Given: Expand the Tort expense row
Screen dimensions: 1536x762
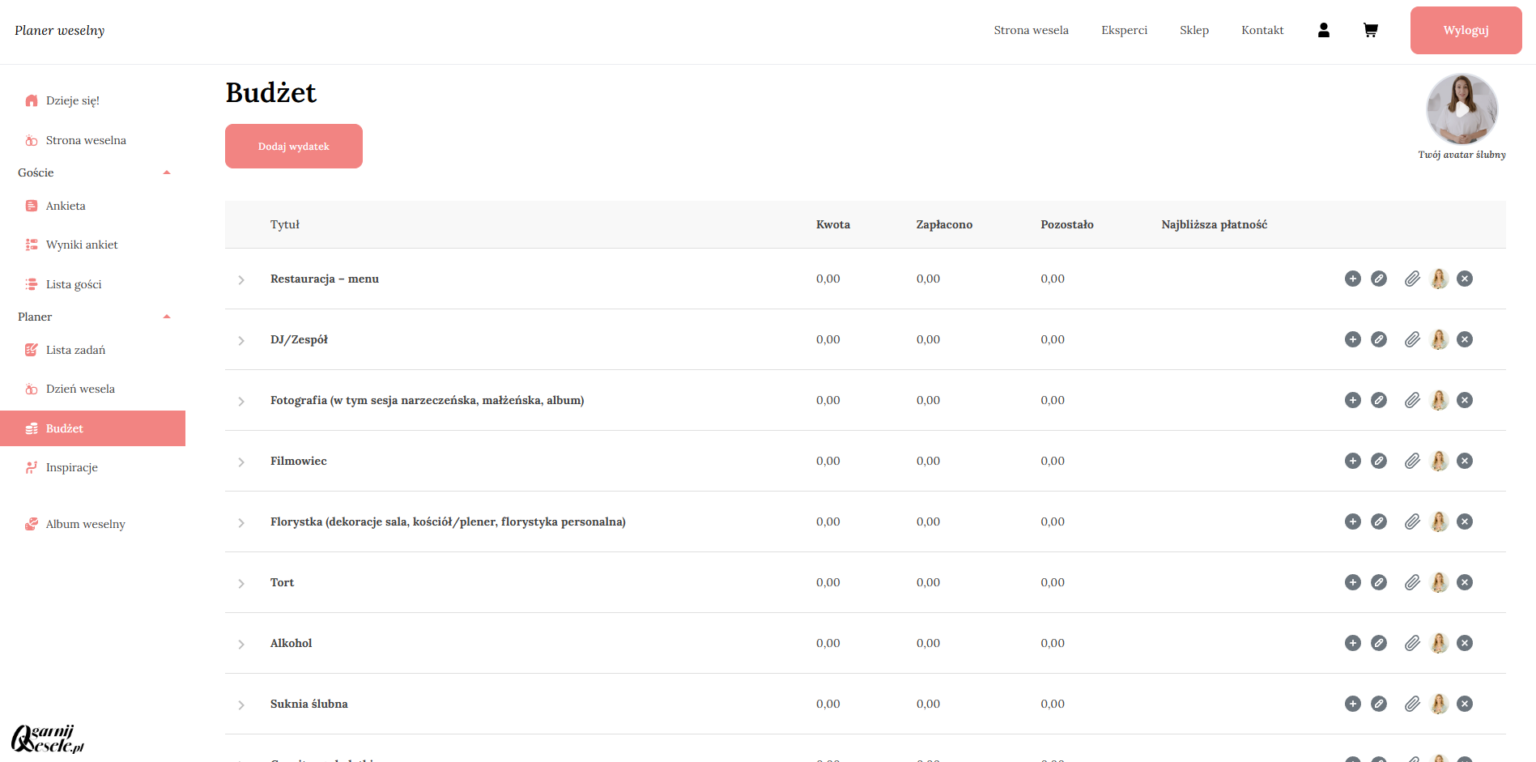Looking at the screenshot, I should click(241, 583).
